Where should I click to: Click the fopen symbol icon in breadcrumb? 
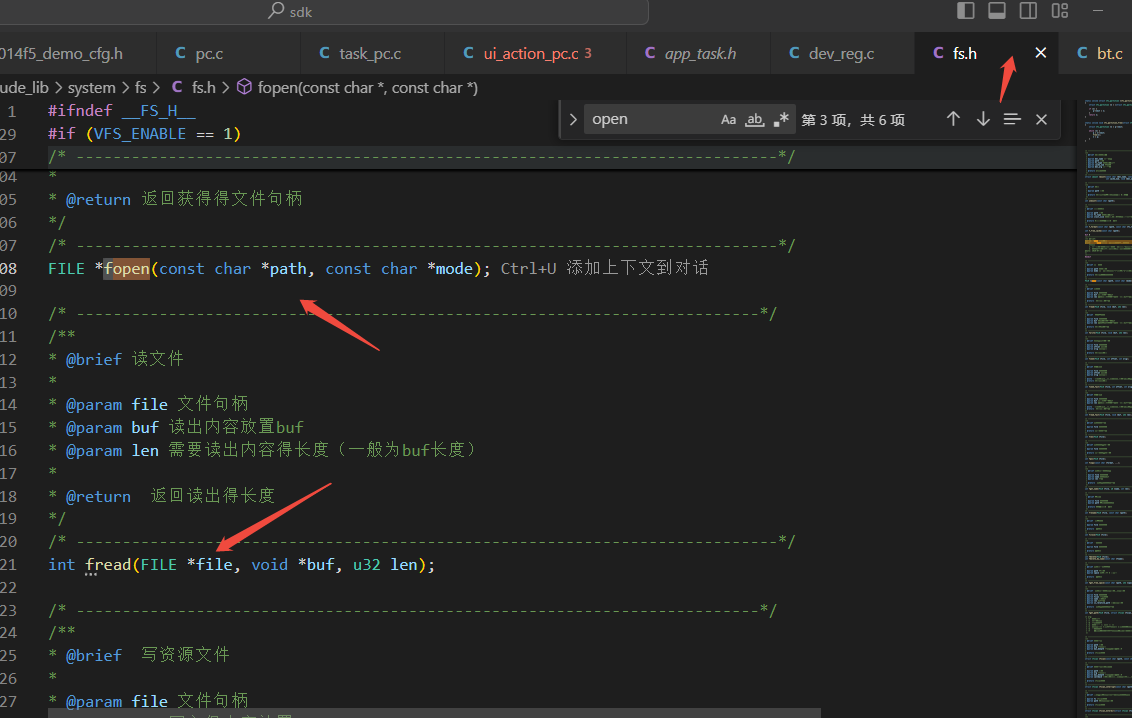tap(245, 87)
